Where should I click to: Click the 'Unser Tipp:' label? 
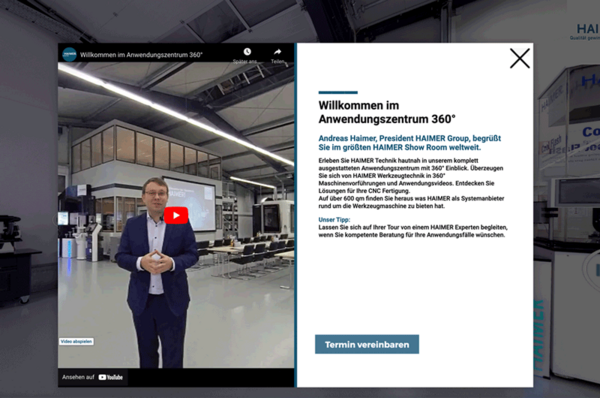pyautogui.click(x=334, y=220)
